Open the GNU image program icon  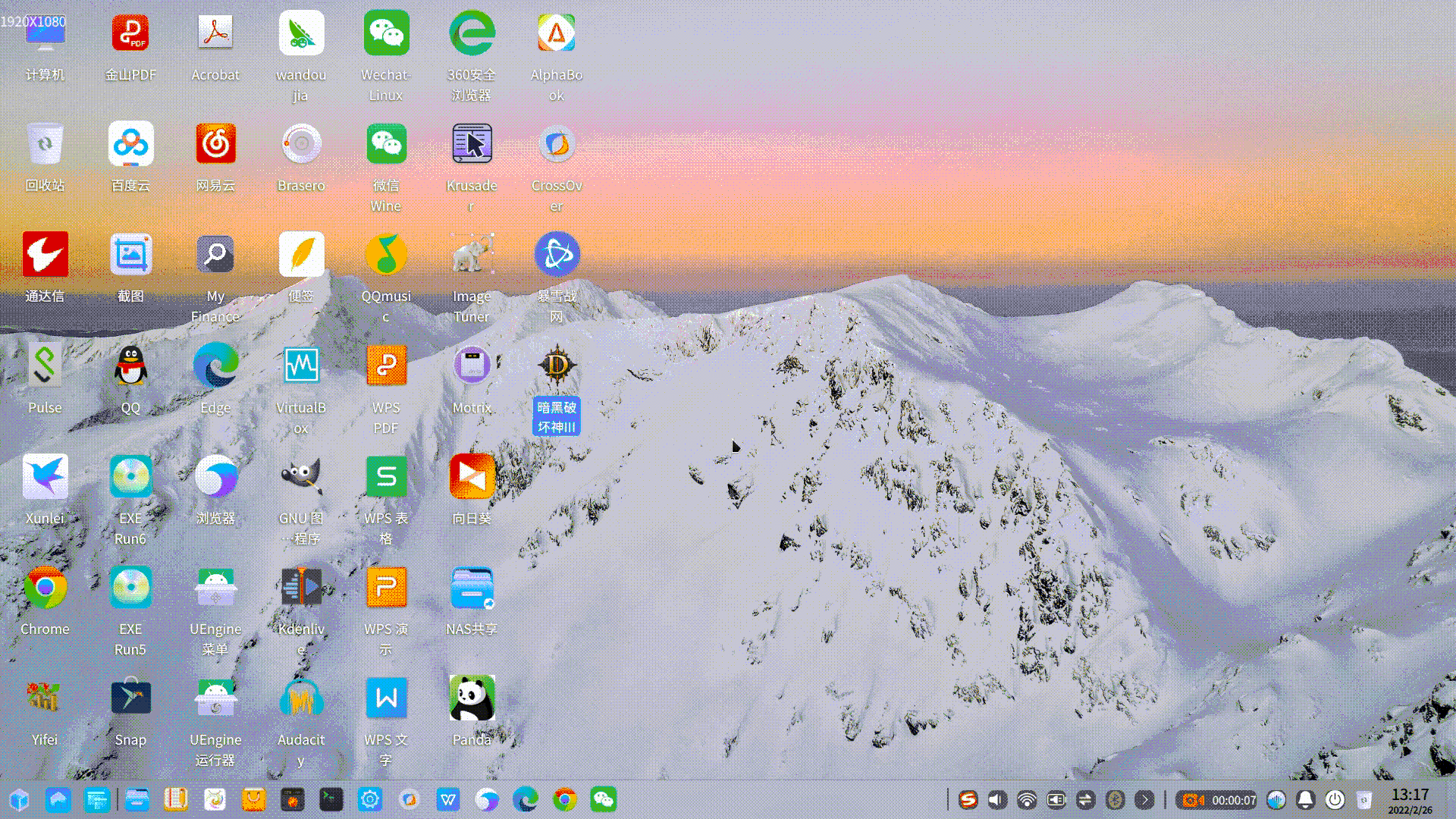point(301,477)
